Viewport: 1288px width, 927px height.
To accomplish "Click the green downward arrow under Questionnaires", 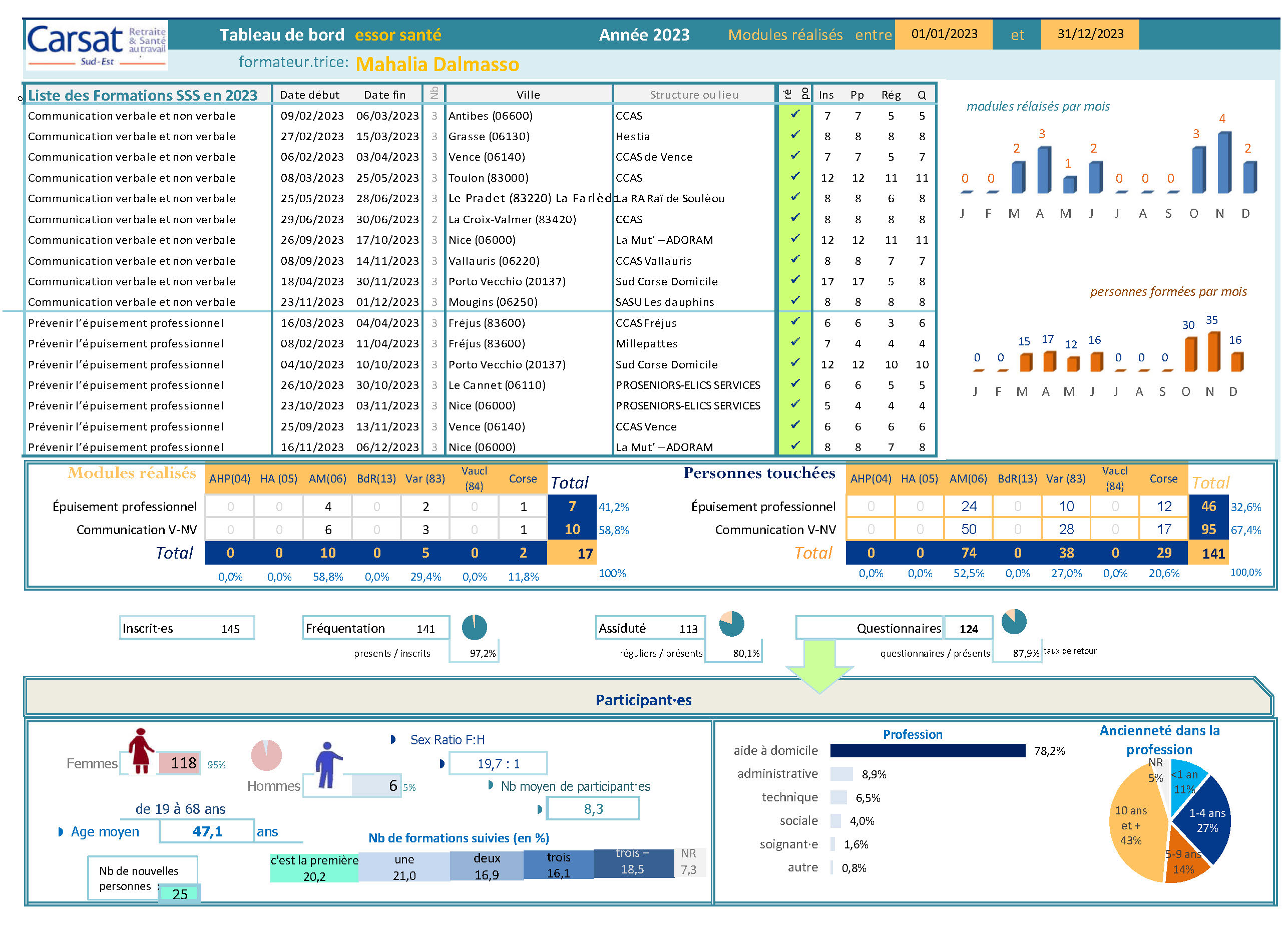I will (819, 666).
